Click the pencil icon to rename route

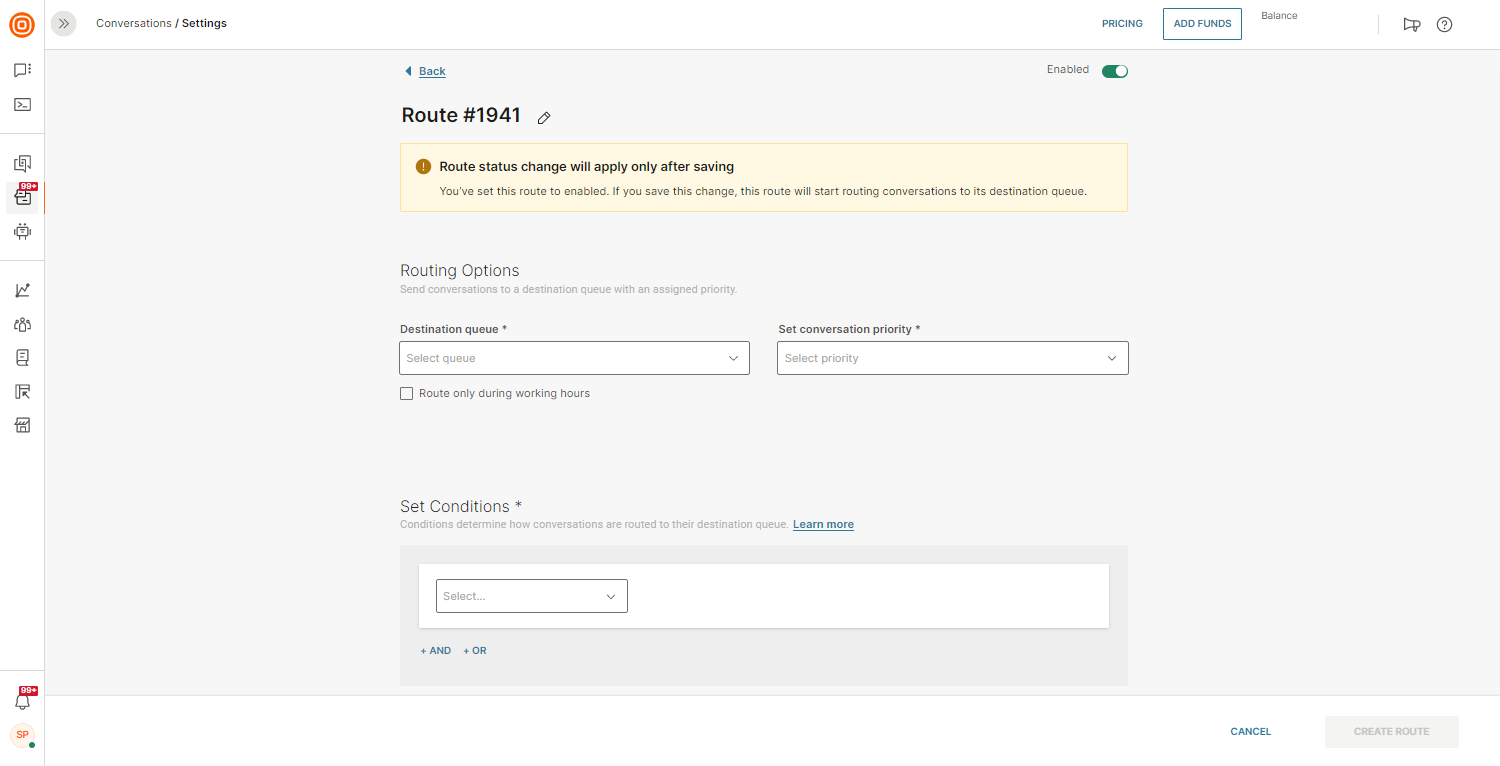[x=544, y=118]
